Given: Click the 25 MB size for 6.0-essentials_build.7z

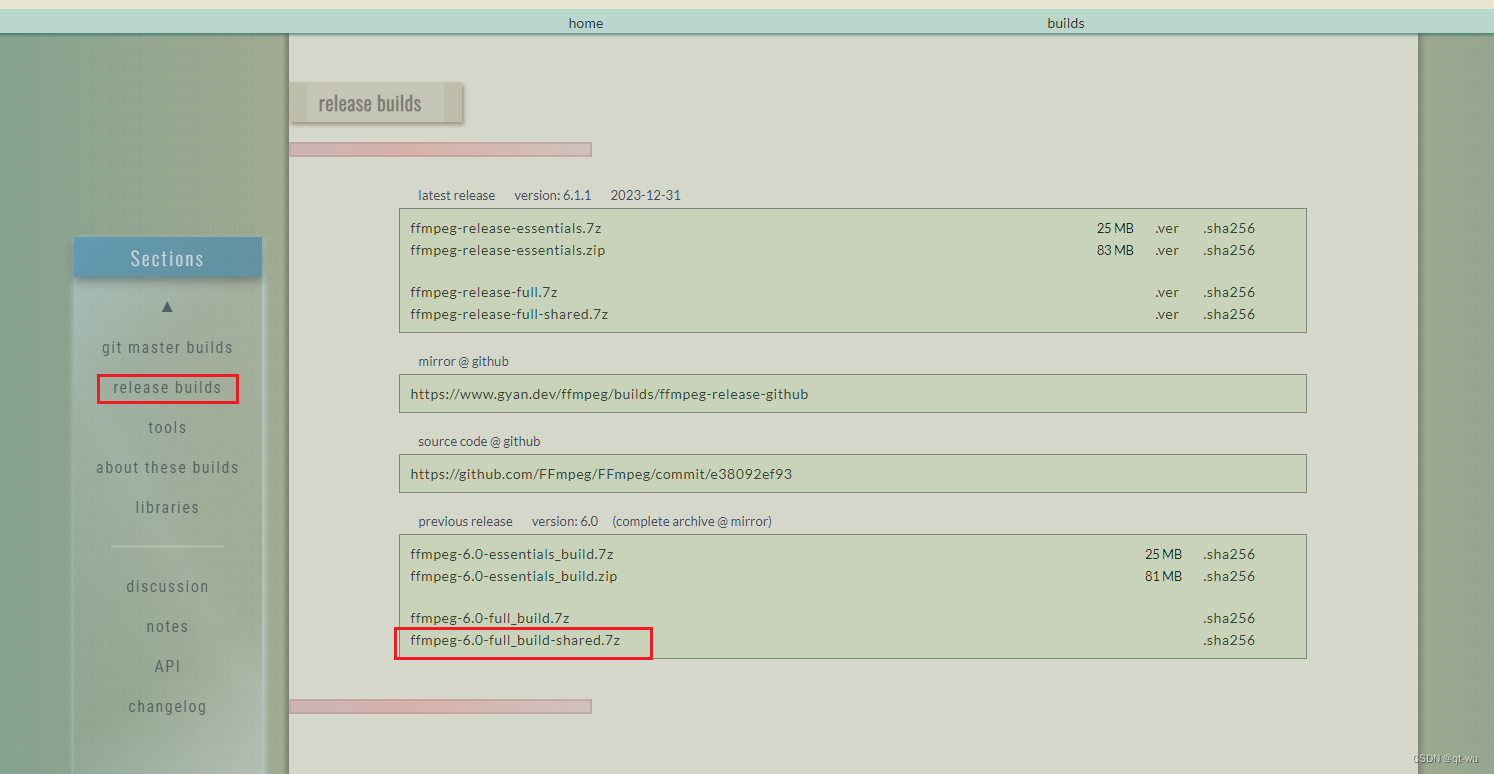Looking at the screenshot, I should point(1163,555).
